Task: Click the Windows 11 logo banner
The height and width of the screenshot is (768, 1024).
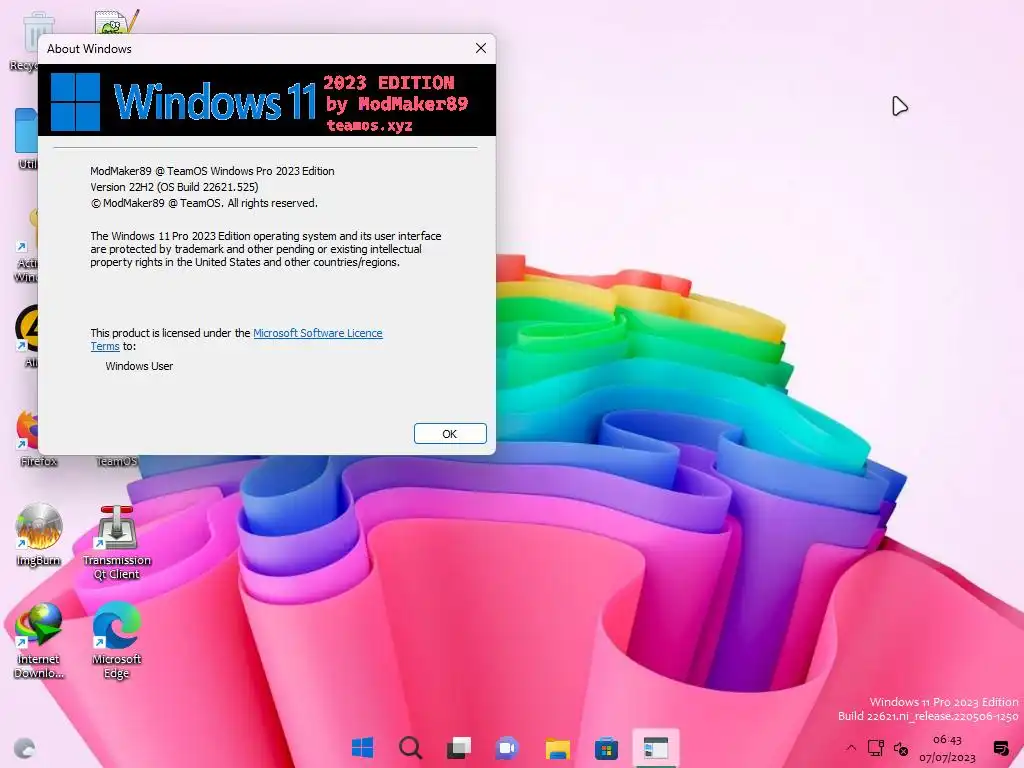Action: [x=267, y=100]
